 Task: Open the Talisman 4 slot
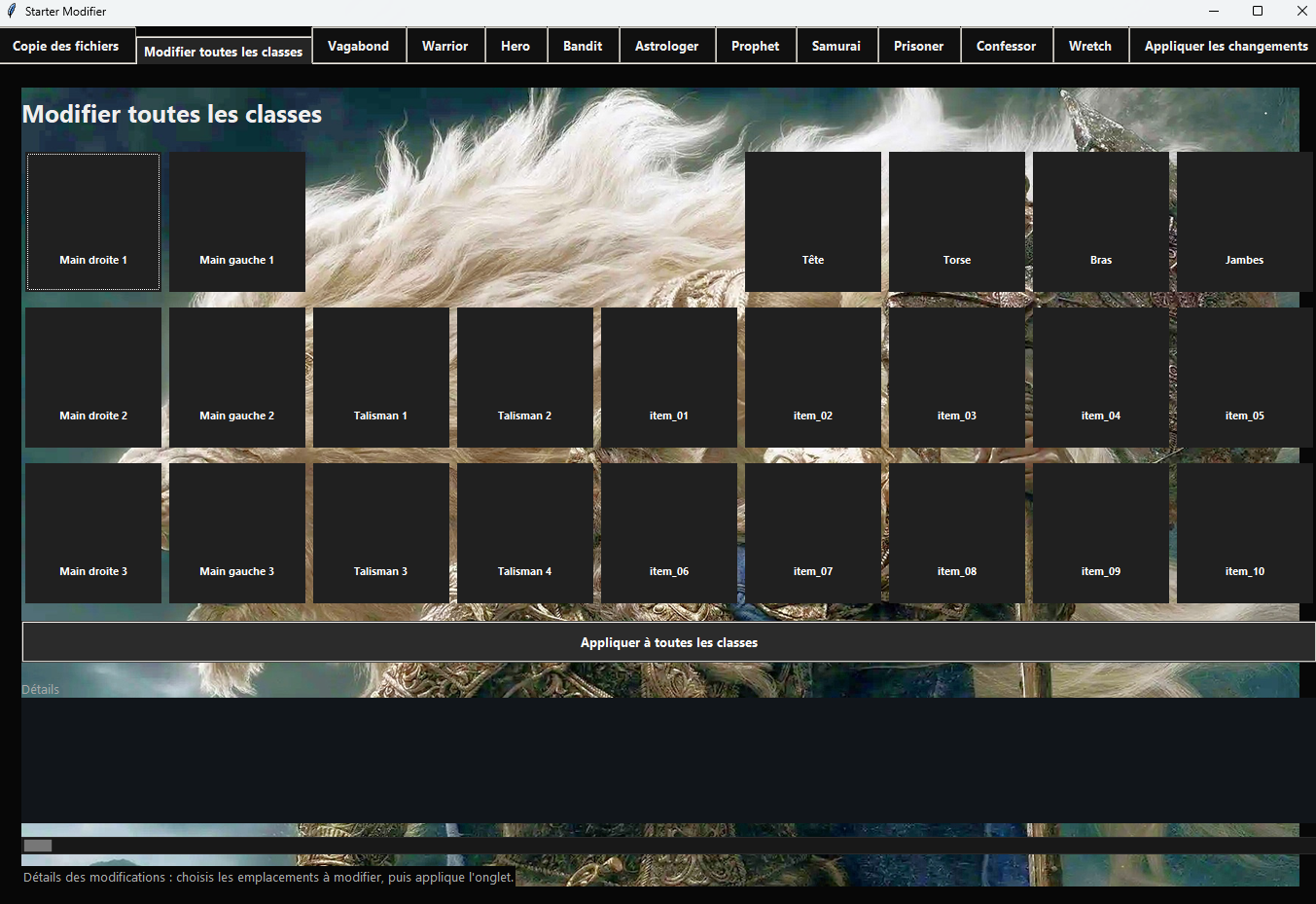click(525, 533)
